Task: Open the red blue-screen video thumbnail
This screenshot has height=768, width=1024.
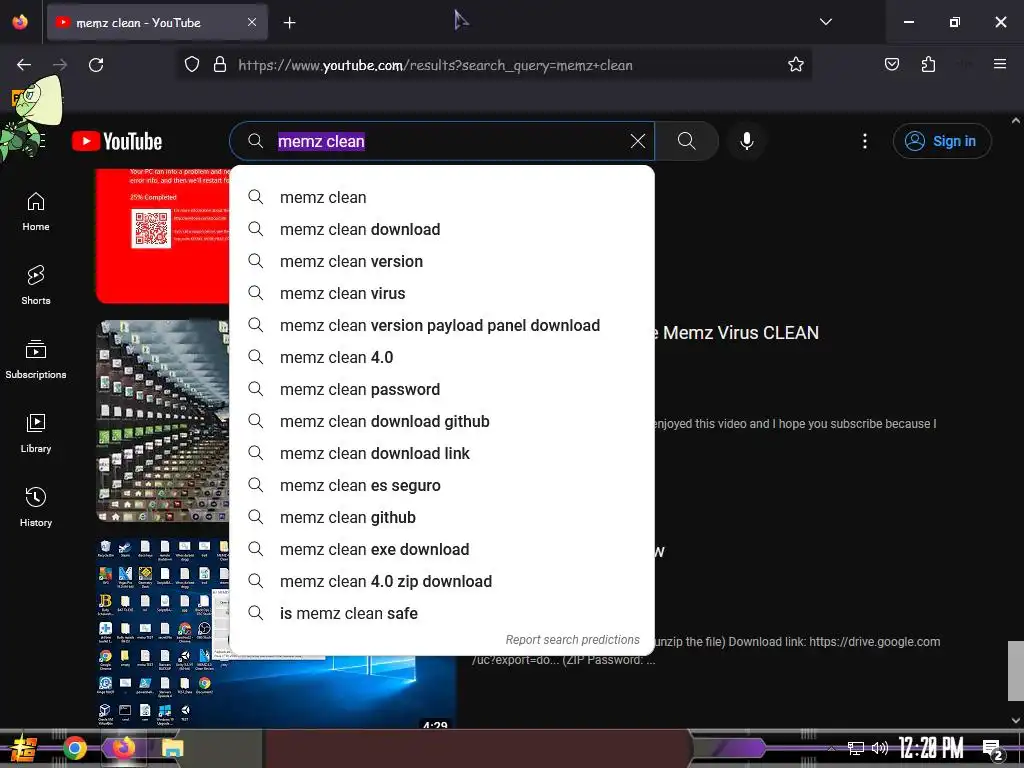Action: [163, 236]
